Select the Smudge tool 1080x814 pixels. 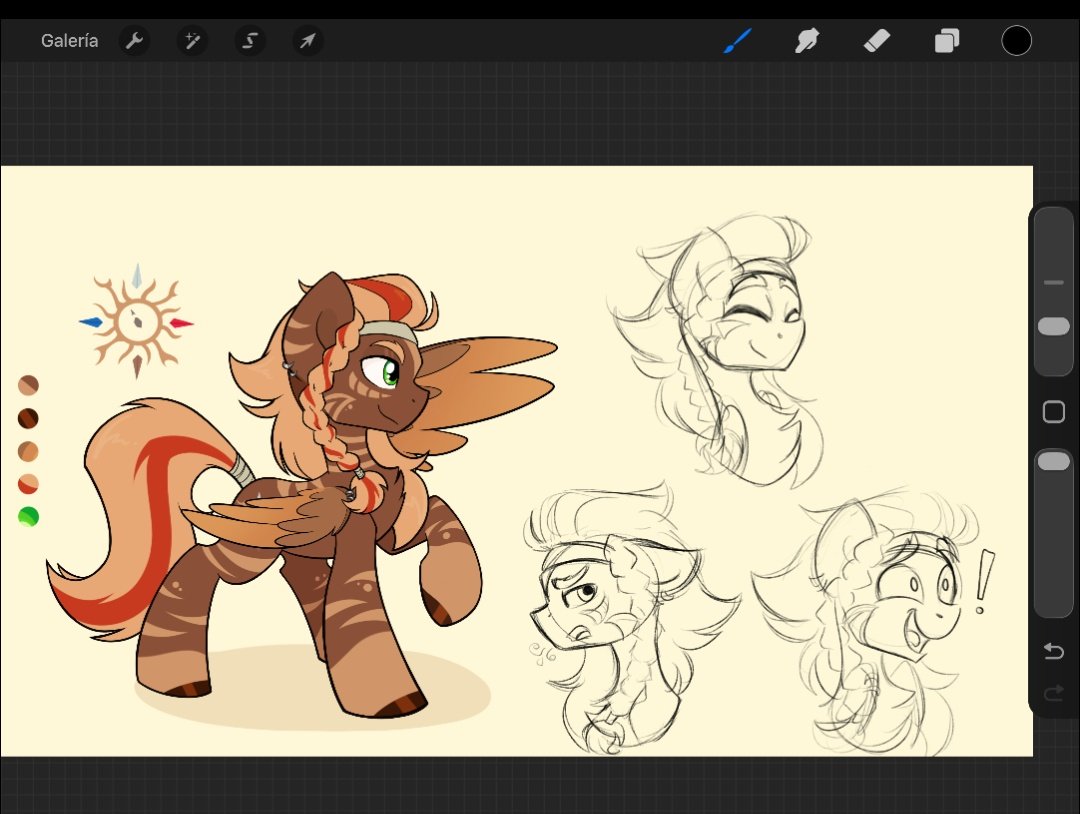[807, 41]
